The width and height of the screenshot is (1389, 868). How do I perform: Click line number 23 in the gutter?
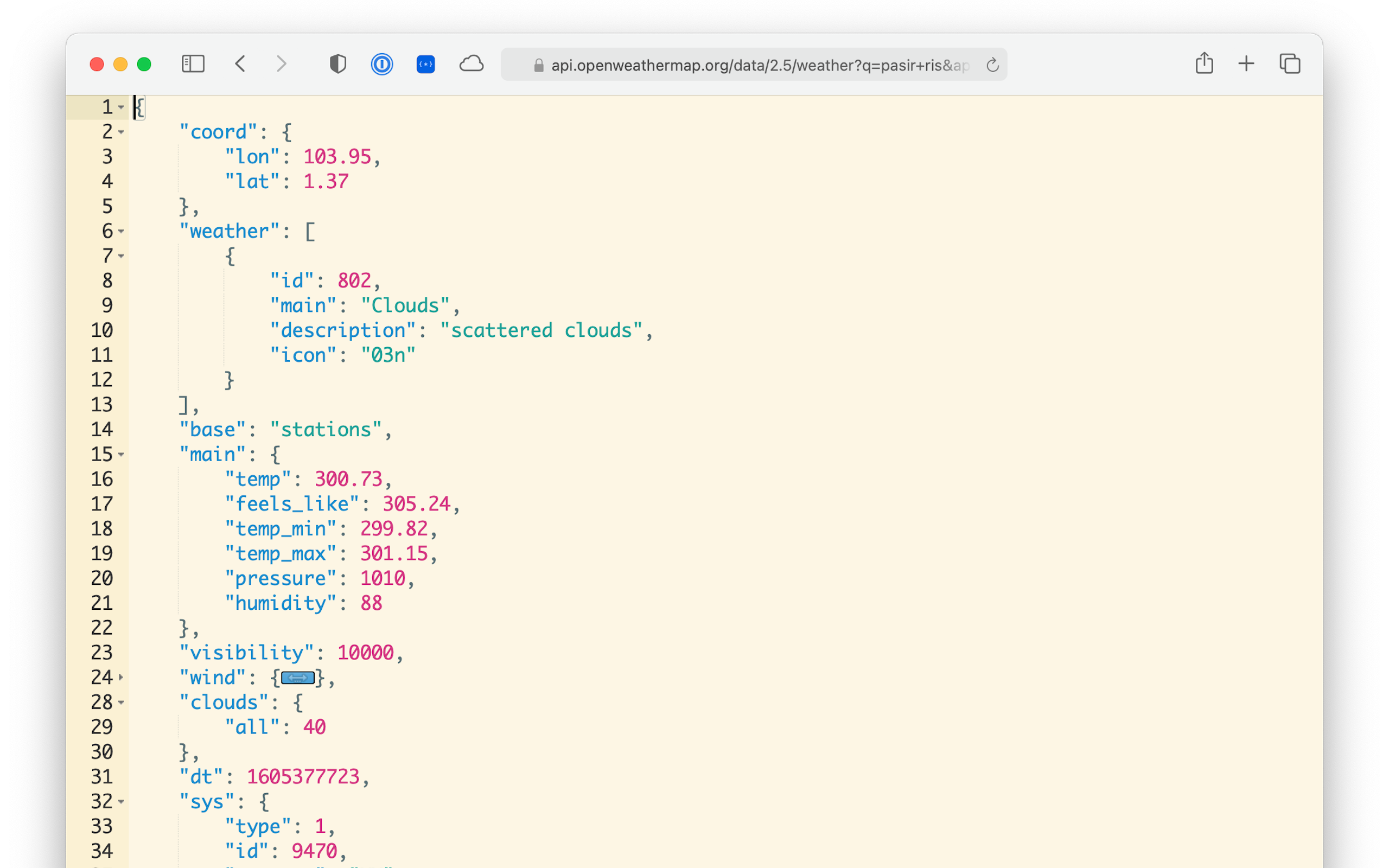pos(102,653)
